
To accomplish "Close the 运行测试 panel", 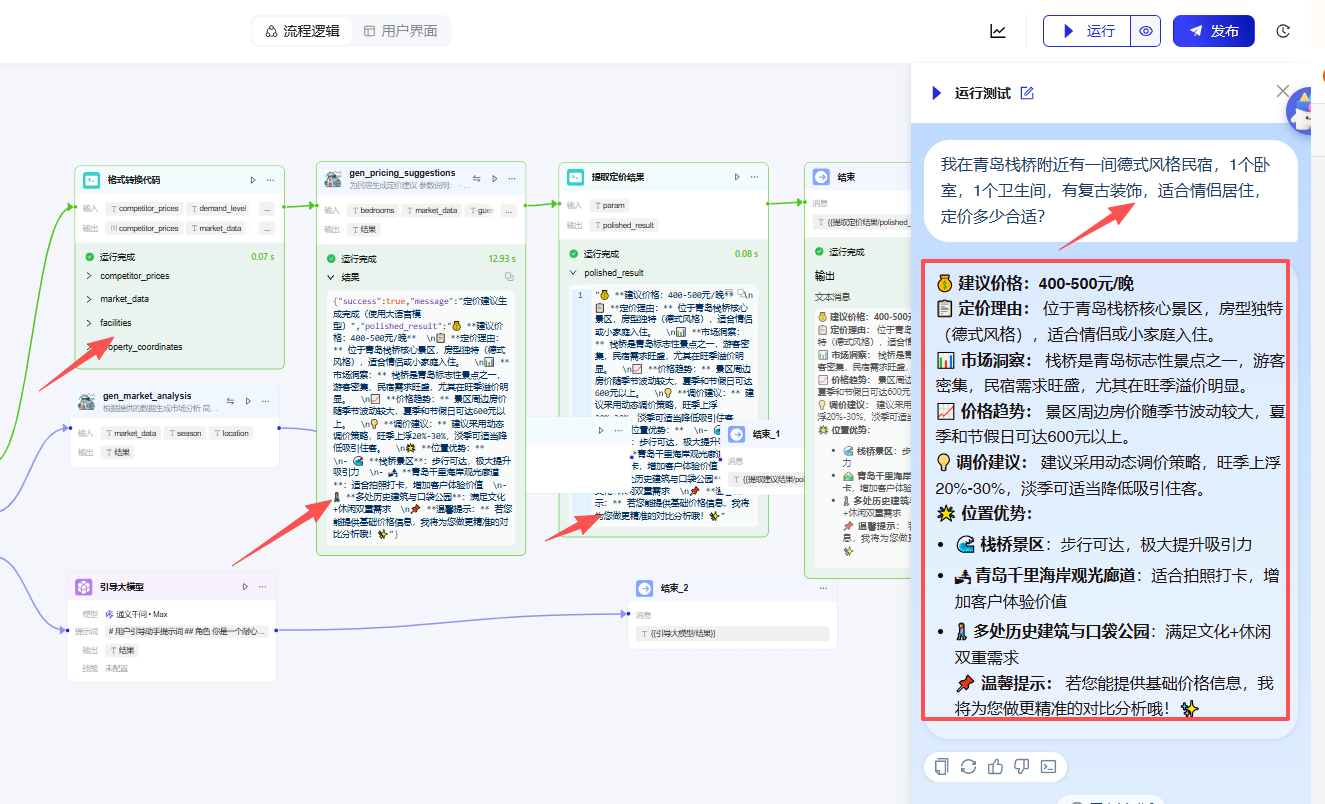I will [x=1283, y=91].
